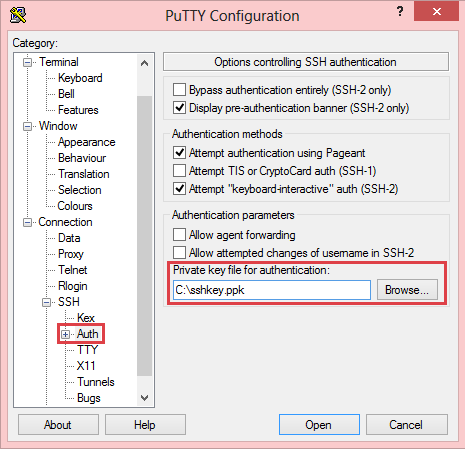This screenshot has width=465, height=449.
Task: Select Connection category
Action: pos(65,222)
